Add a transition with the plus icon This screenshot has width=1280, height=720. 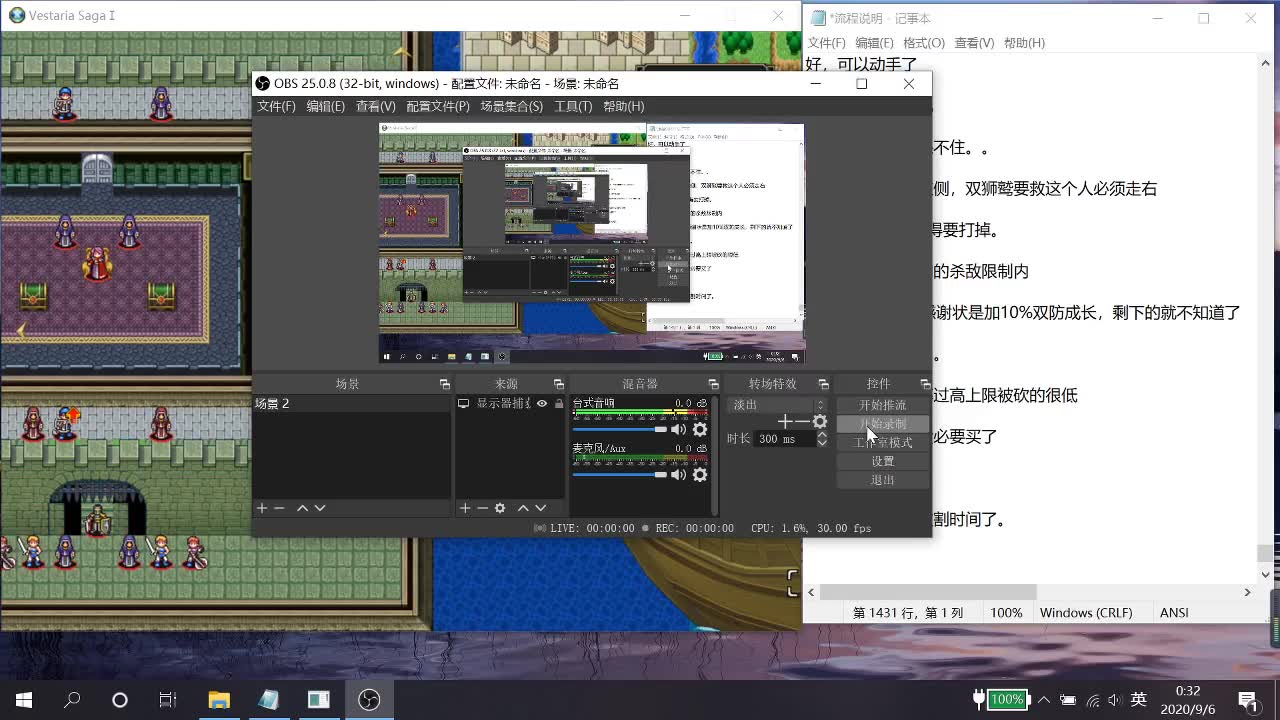point(786,422)
